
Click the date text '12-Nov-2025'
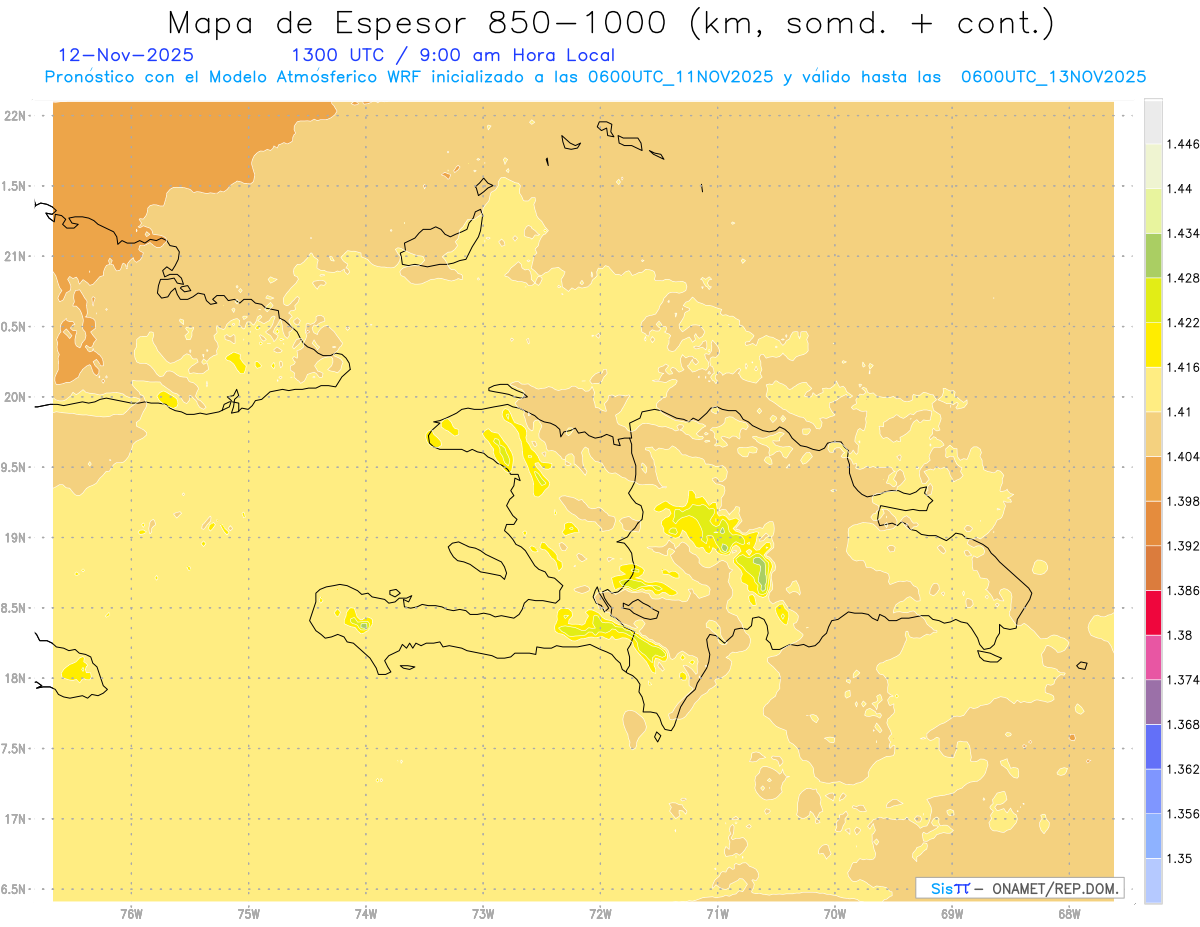click(x=126, y=55)
